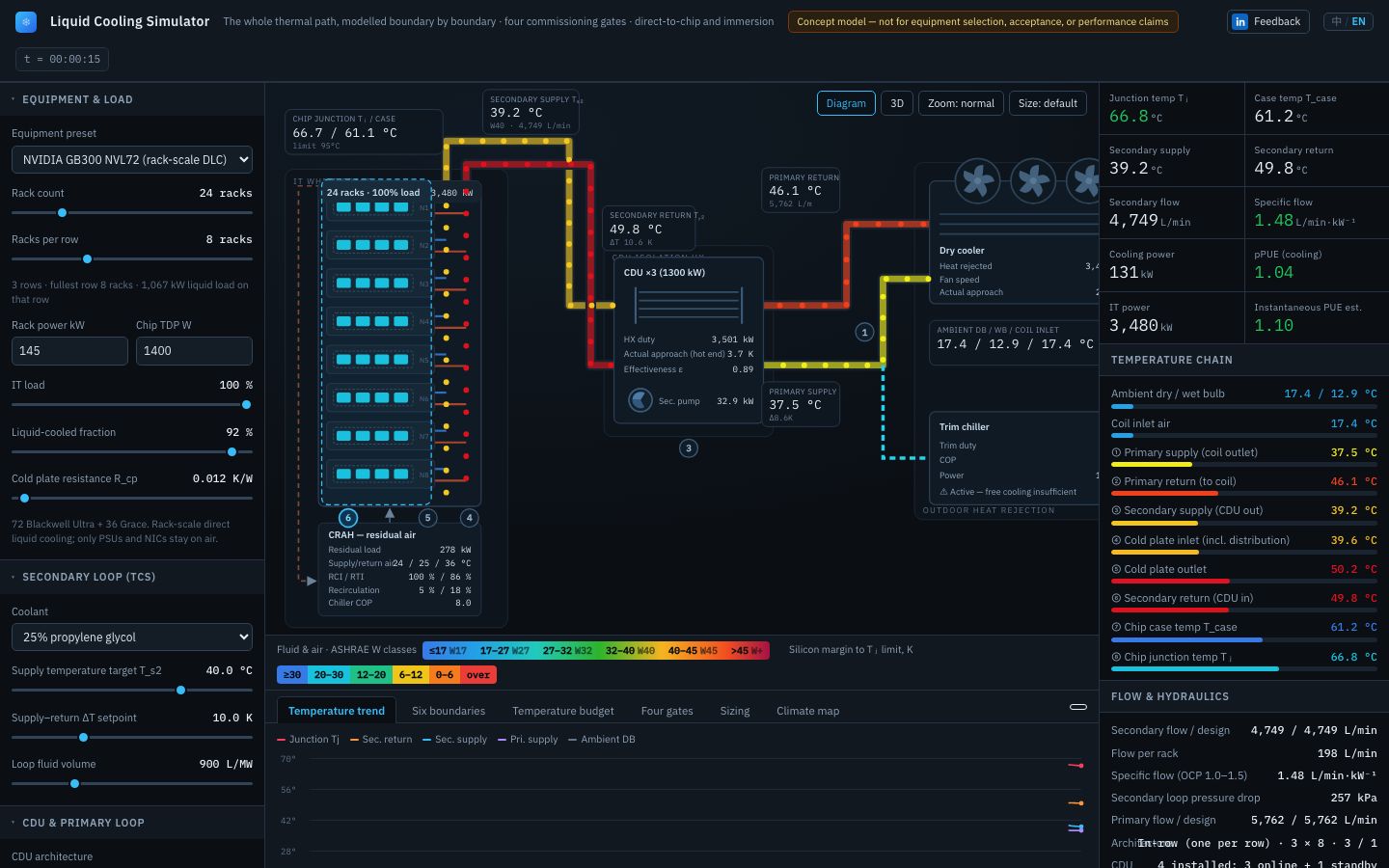
Task: Click the upward airflow arrow below the racks
Action: (x=390, y=516)
